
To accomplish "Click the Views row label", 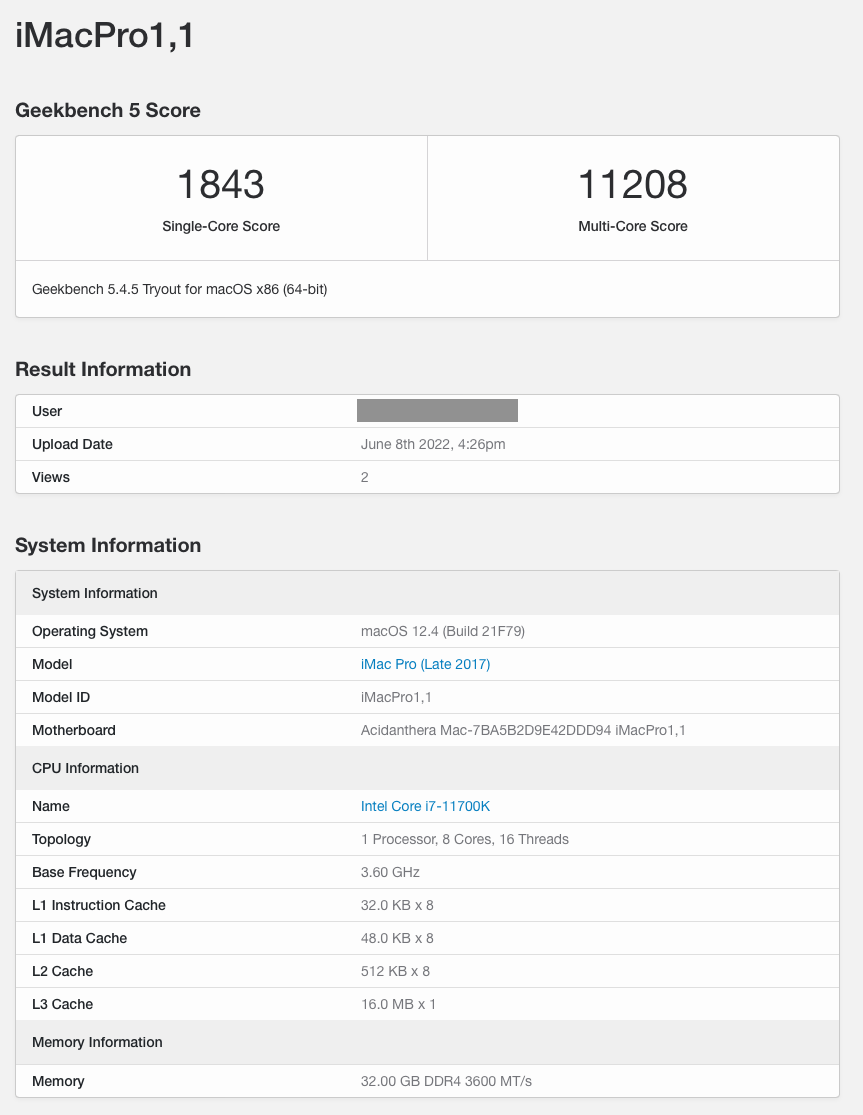I will (x=50, y=477).
